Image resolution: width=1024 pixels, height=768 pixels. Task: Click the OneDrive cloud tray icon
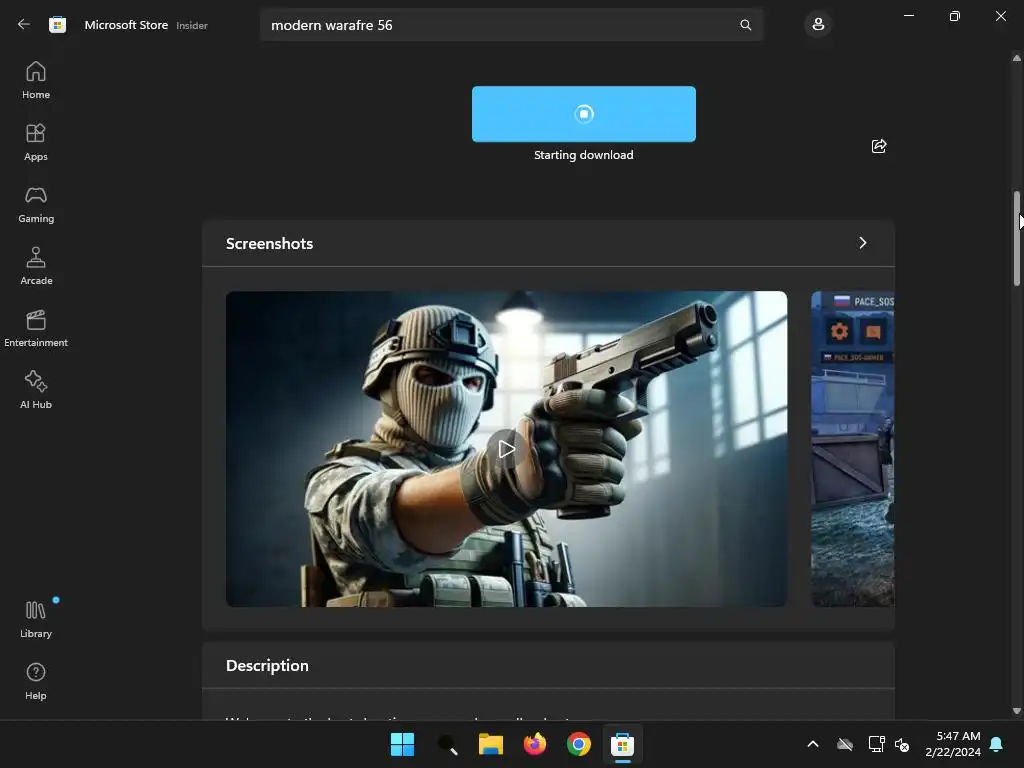[845, 744]
